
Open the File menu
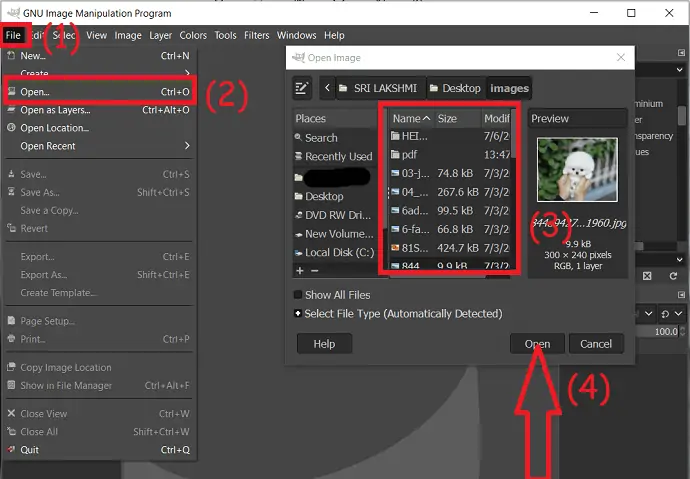pyautogui.click(x=13, y=35)
